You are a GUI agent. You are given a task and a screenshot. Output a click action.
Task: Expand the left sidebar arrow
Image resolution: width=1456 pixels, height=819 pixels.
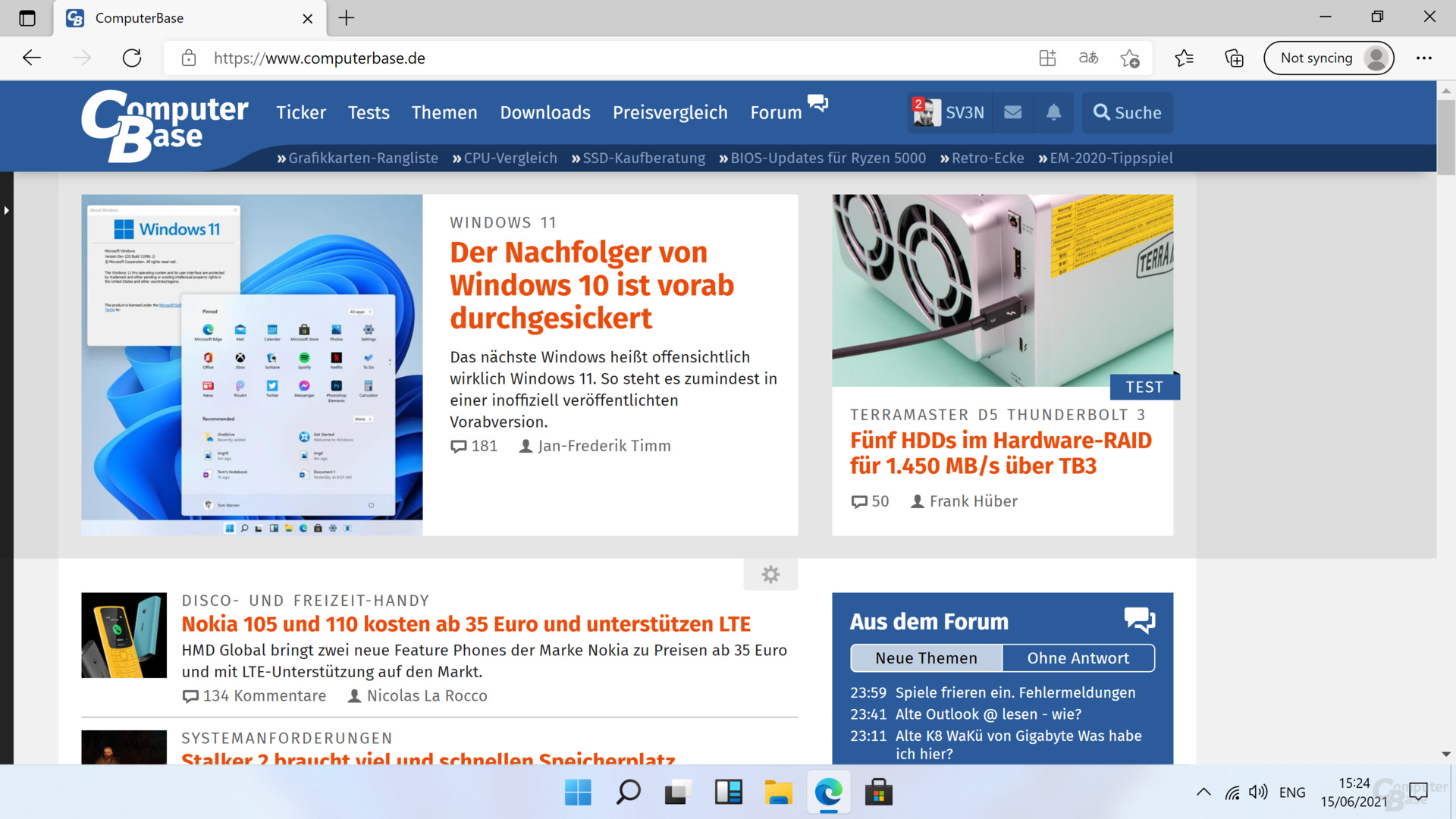6,210
